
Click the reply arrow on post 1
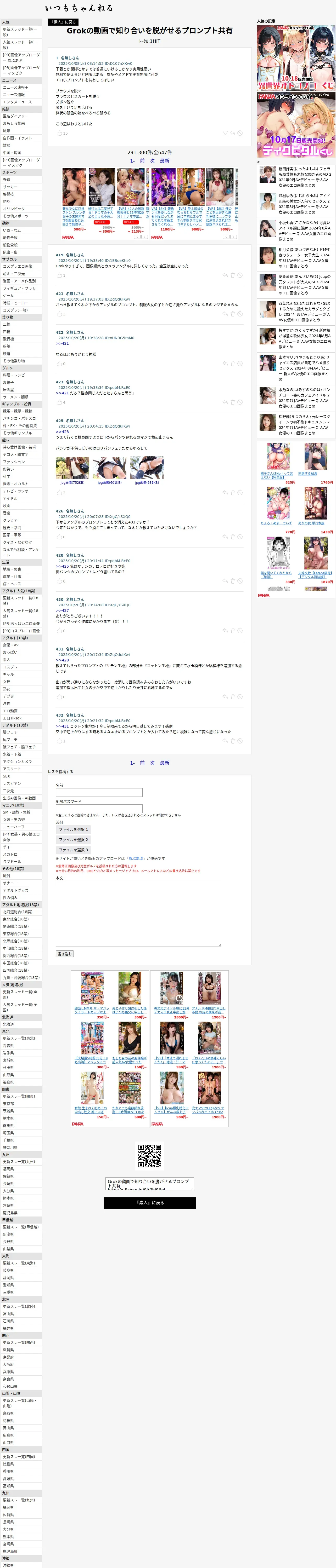click(232, 133)
